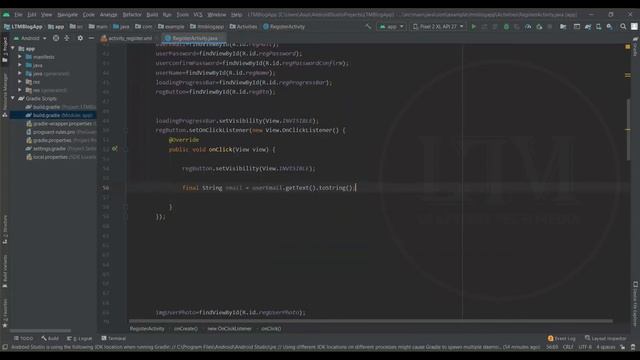Expand the java folder arrow
Image resolution: width=640 pixels, height=360 pixels.
20,65
